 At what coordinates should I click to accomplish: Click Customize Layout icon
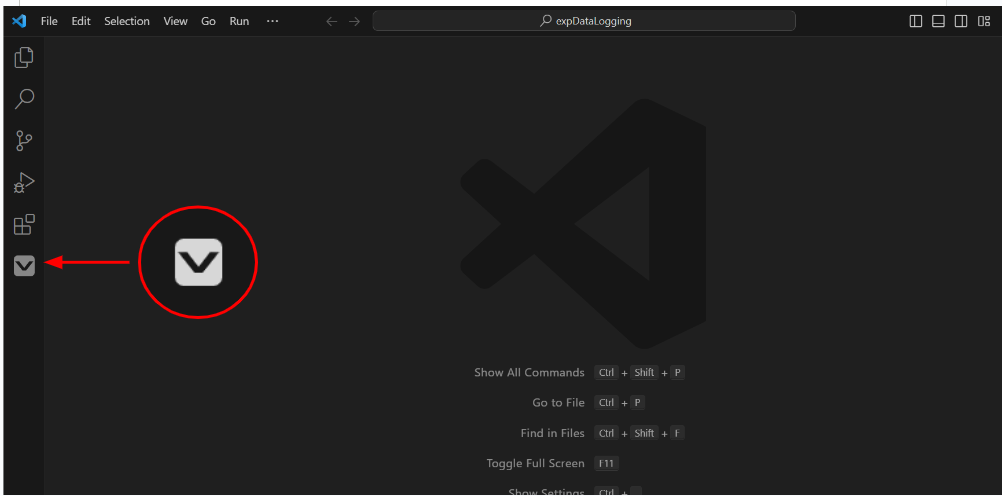click(x=983, y=21)
